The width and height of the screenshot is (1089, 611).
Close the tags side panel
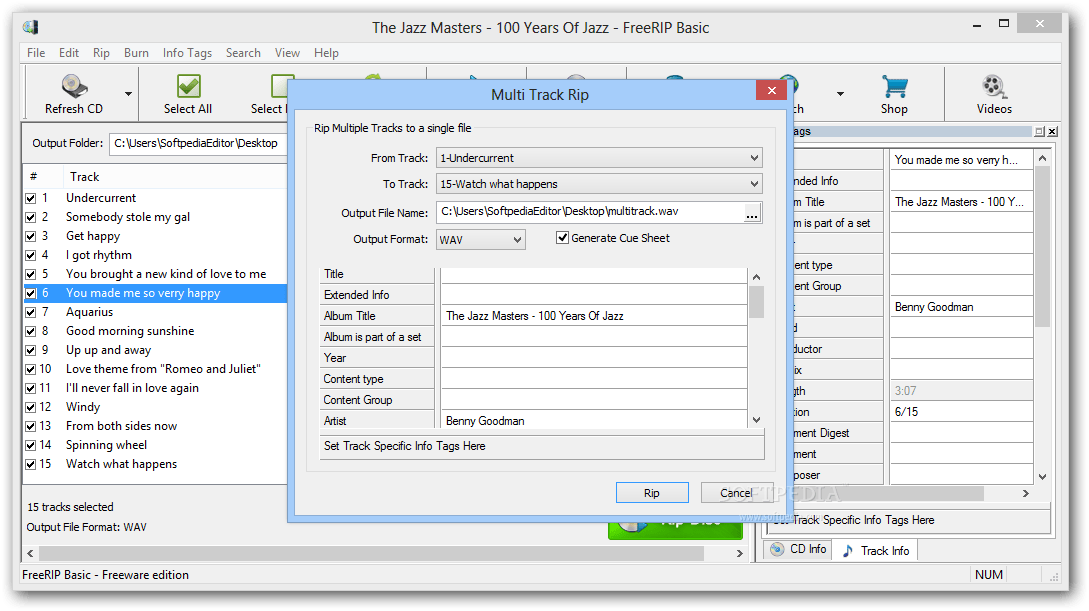[1052, 131]
